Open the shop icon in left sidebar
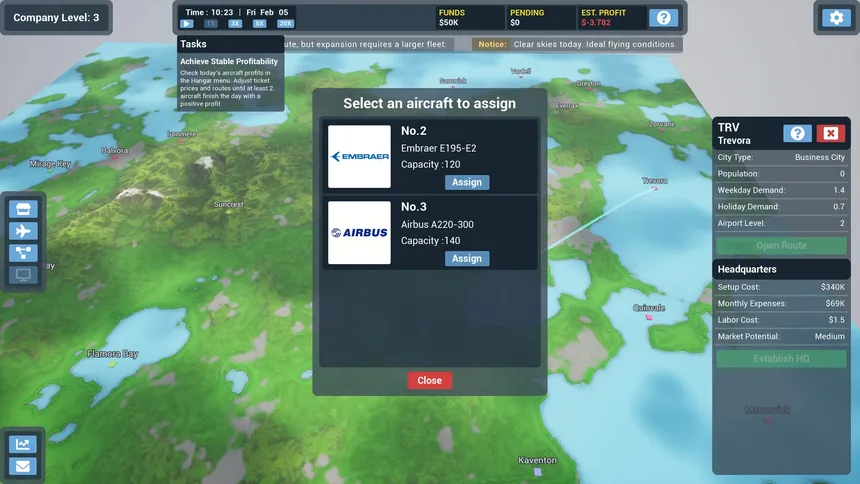Image resolution: width=860 pixels, height=484 pixels. 23,209
